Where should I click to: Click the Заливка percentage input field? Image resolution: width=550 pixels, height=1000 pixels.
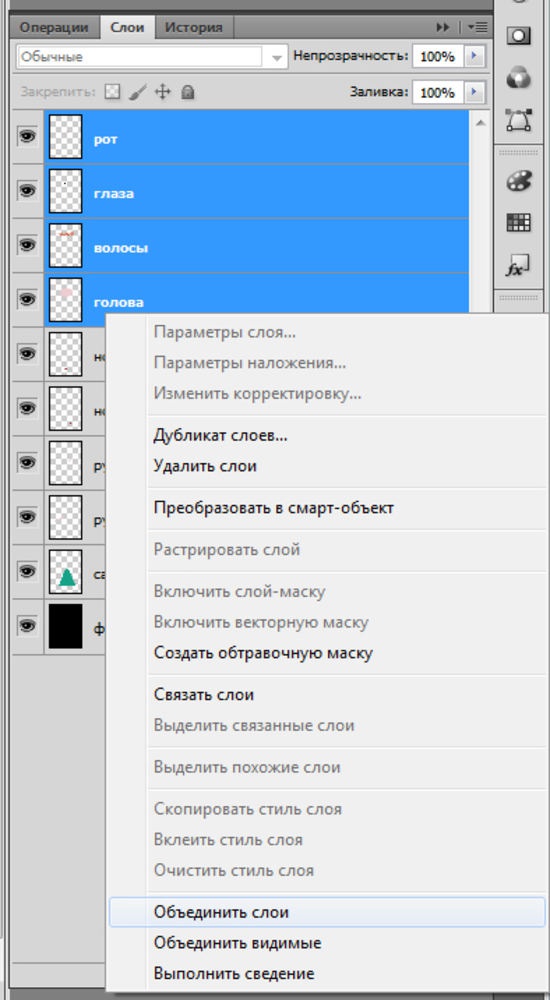(438, 92)
